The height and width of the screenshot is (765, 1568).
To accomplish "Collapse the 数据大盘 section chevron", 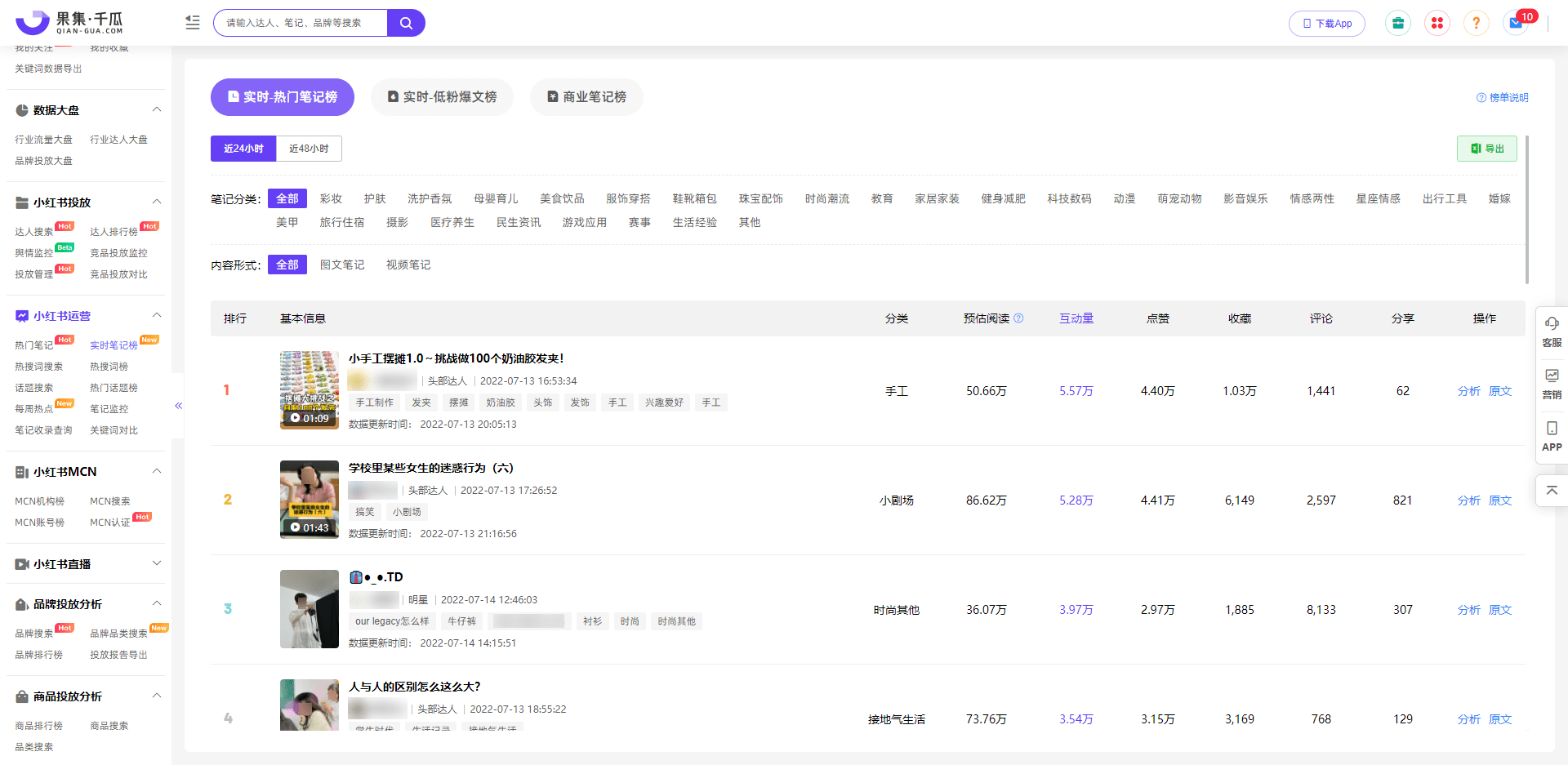I will point(157,109).
